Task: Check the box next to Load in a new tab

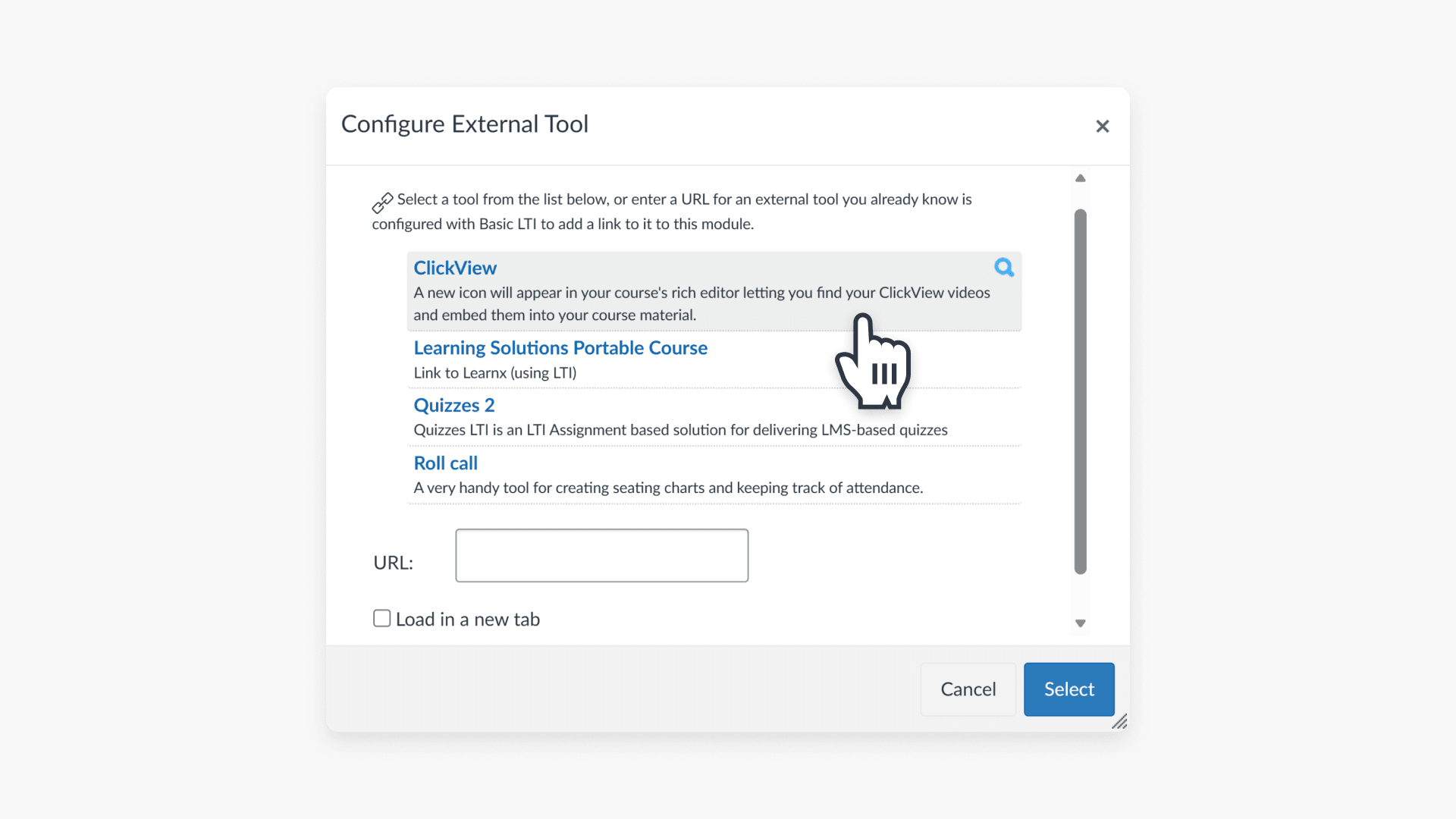Action: click(x=381, y=618)
